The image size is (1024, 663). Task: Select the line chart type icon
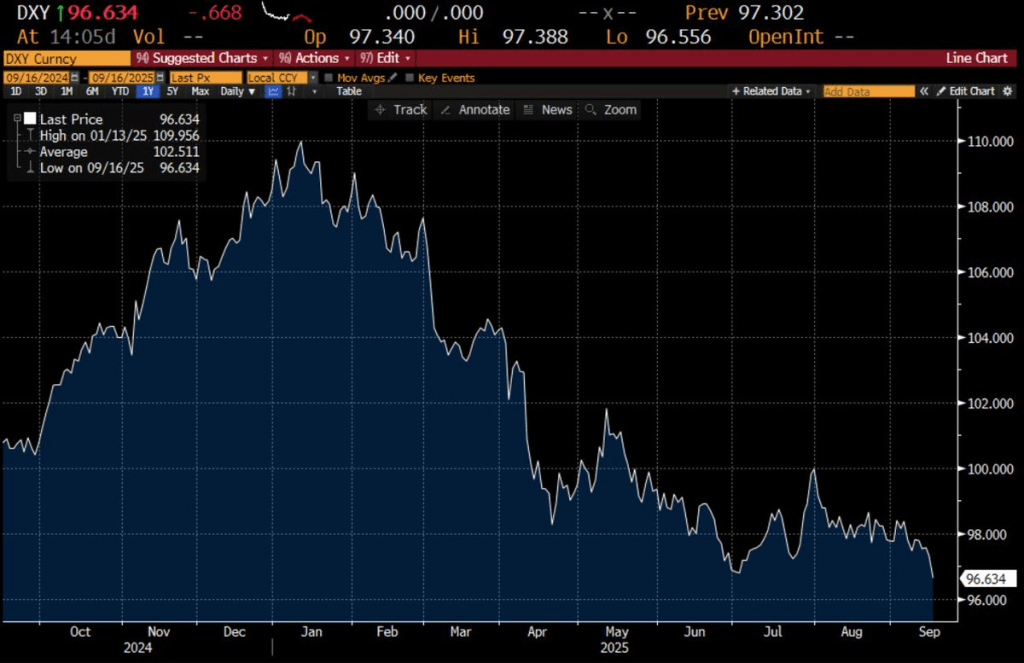(x=272, y=91)
